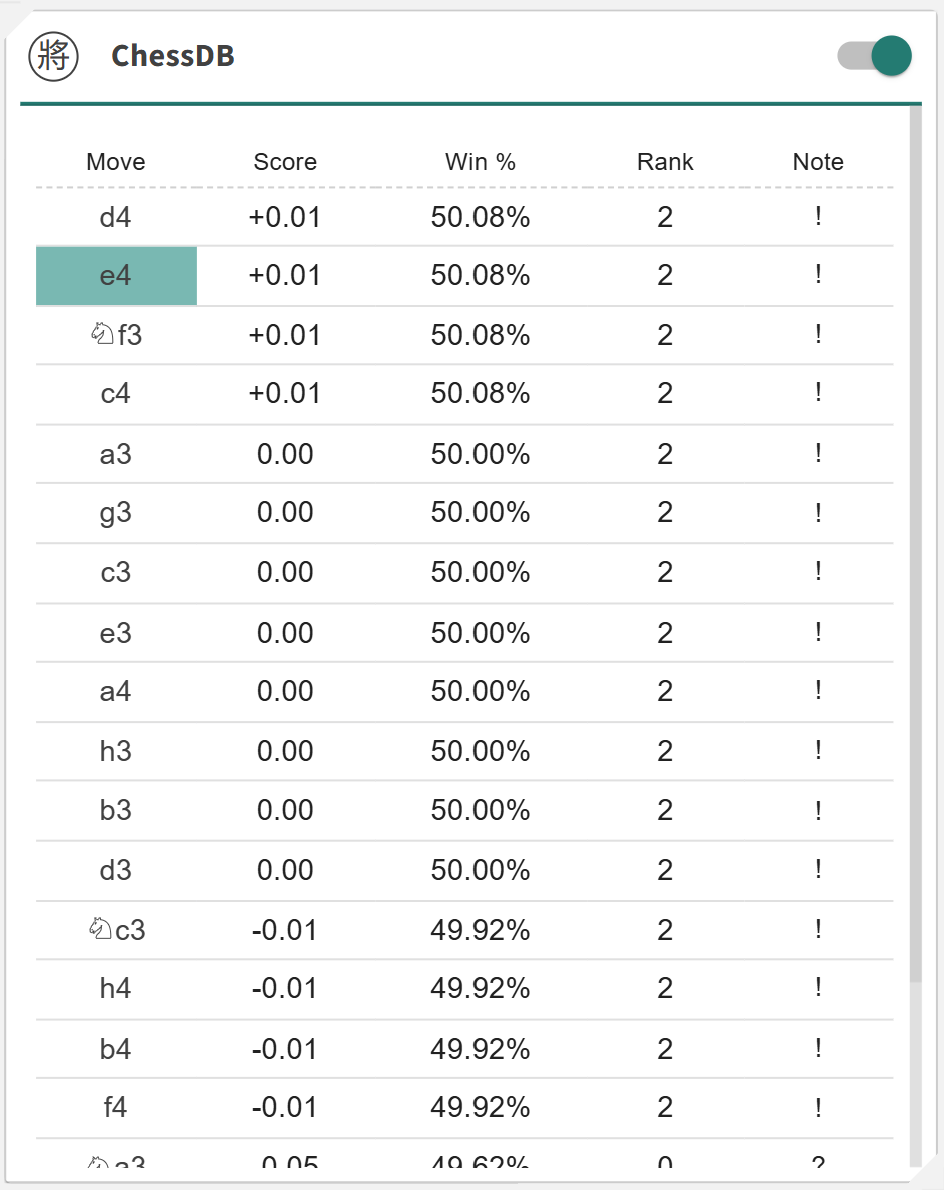Choose the knight f3 move
Screen dimensions: 944x1190
pos(116,335)
